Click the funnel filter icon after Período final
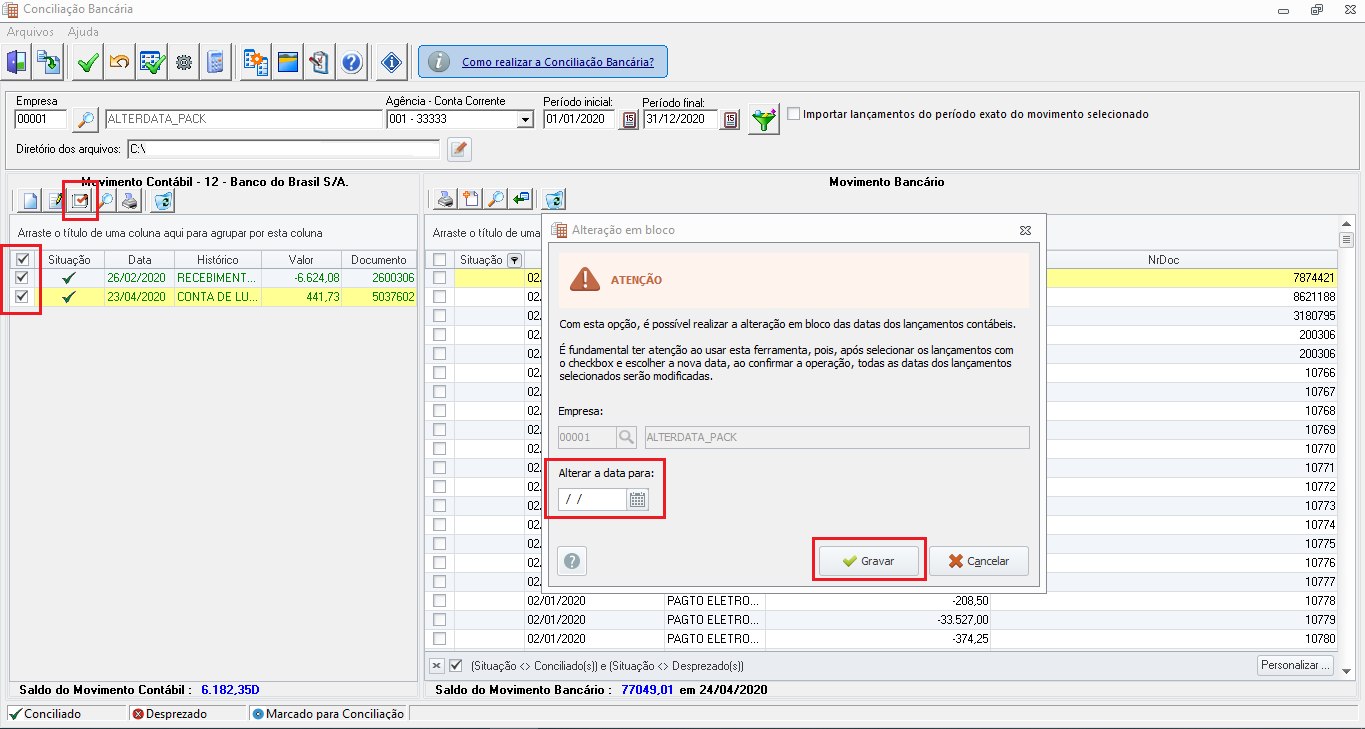Image resolution: width=1365 pixels, height=729 pixels. point(764,120)
